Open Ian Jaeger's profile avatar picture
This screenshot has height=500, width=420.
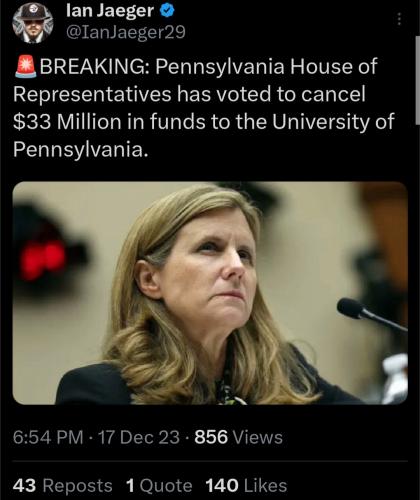[33, 23]
